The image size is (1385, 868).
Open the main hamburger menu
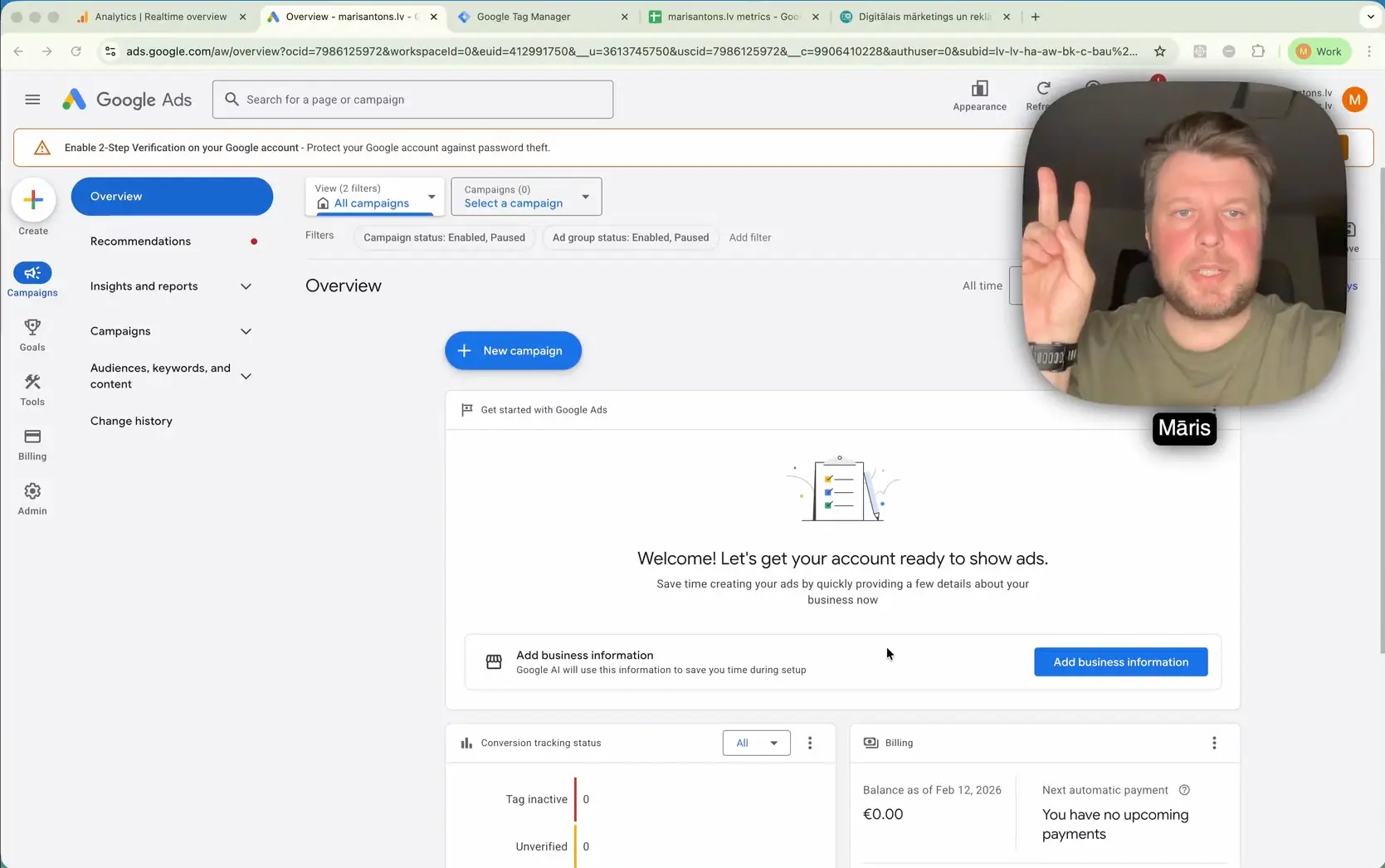click(32, 100)
